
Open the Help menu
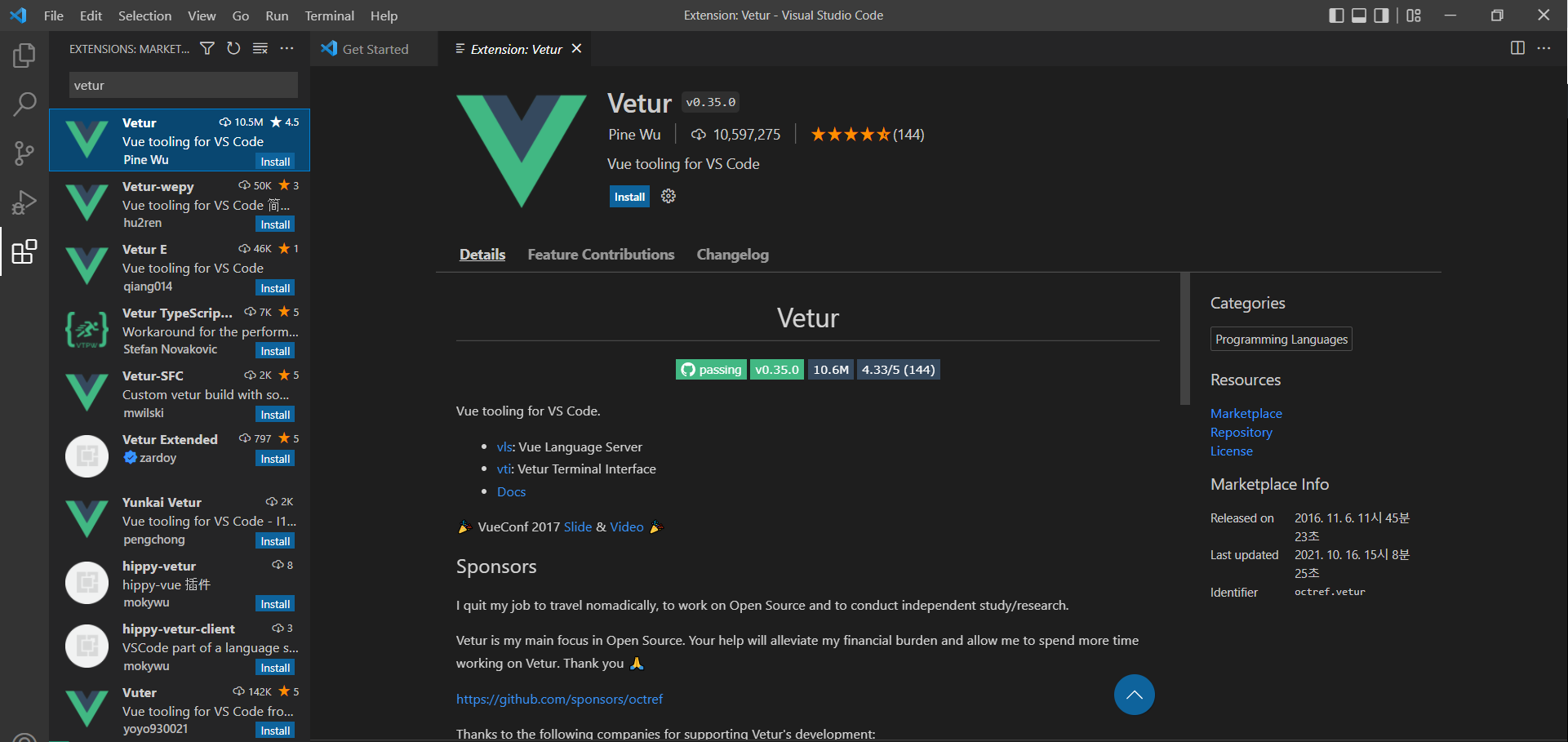click(384, 16)
